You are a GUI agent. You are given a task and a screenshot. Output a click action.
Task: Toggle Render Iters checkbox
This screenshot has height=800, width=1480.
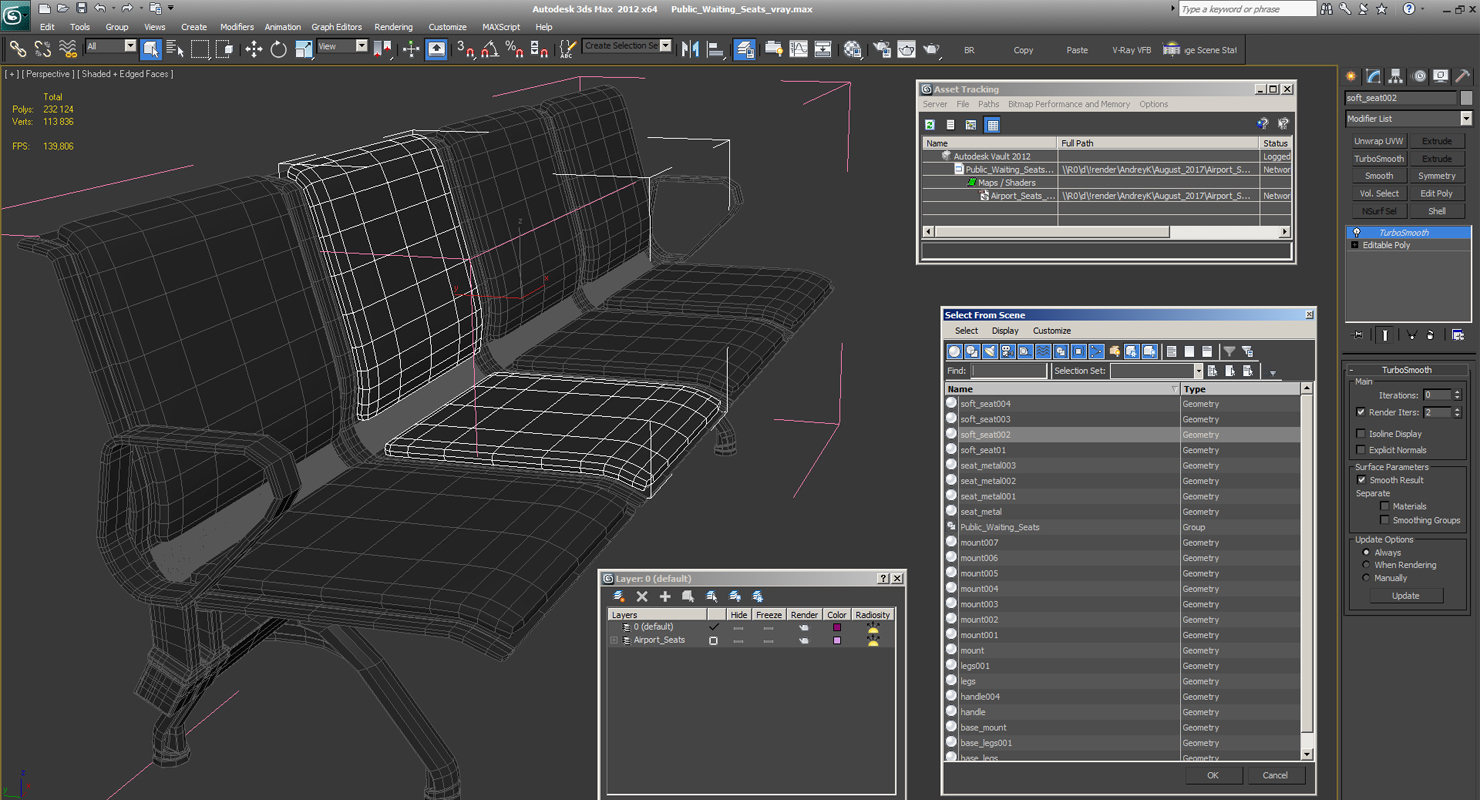1361,412
